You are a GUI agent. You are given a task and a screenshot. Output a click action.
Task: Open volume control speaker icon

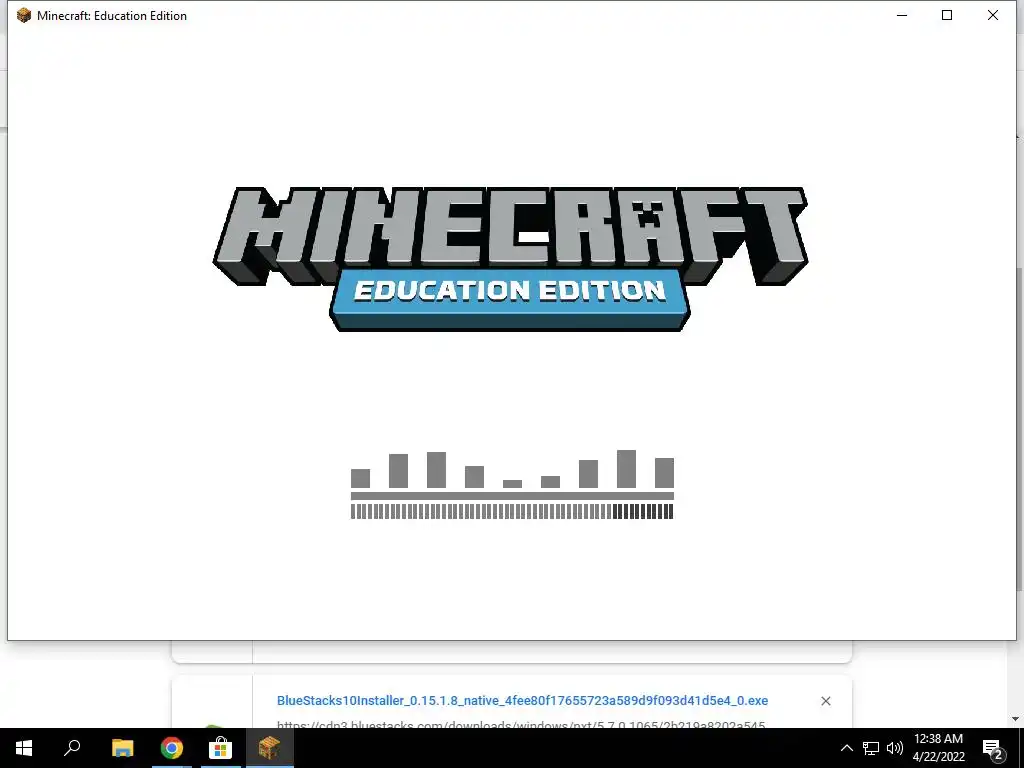click(x=895, y=748)
